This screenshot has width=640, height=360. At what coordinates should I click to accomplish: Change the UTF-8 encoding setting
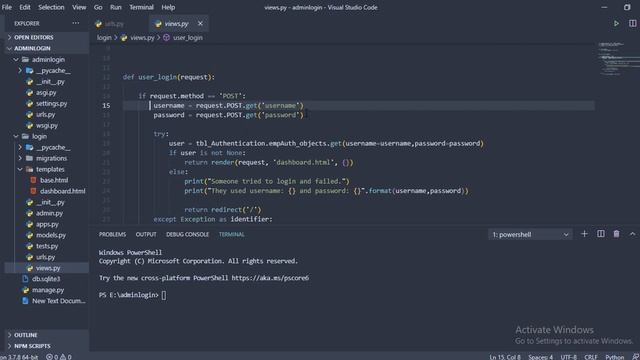coord(569,357)
